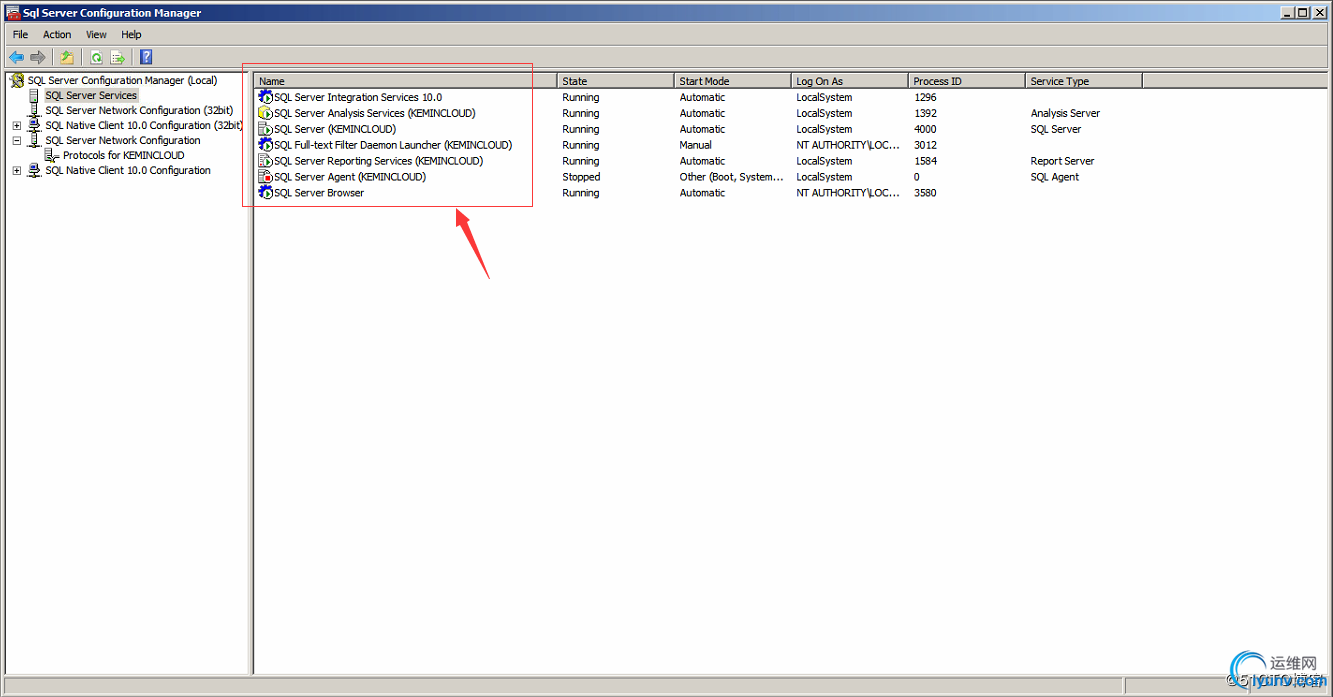Select SQL Server Analysis Services (KEMINCLOUD) name

click(x=375, y=113)
